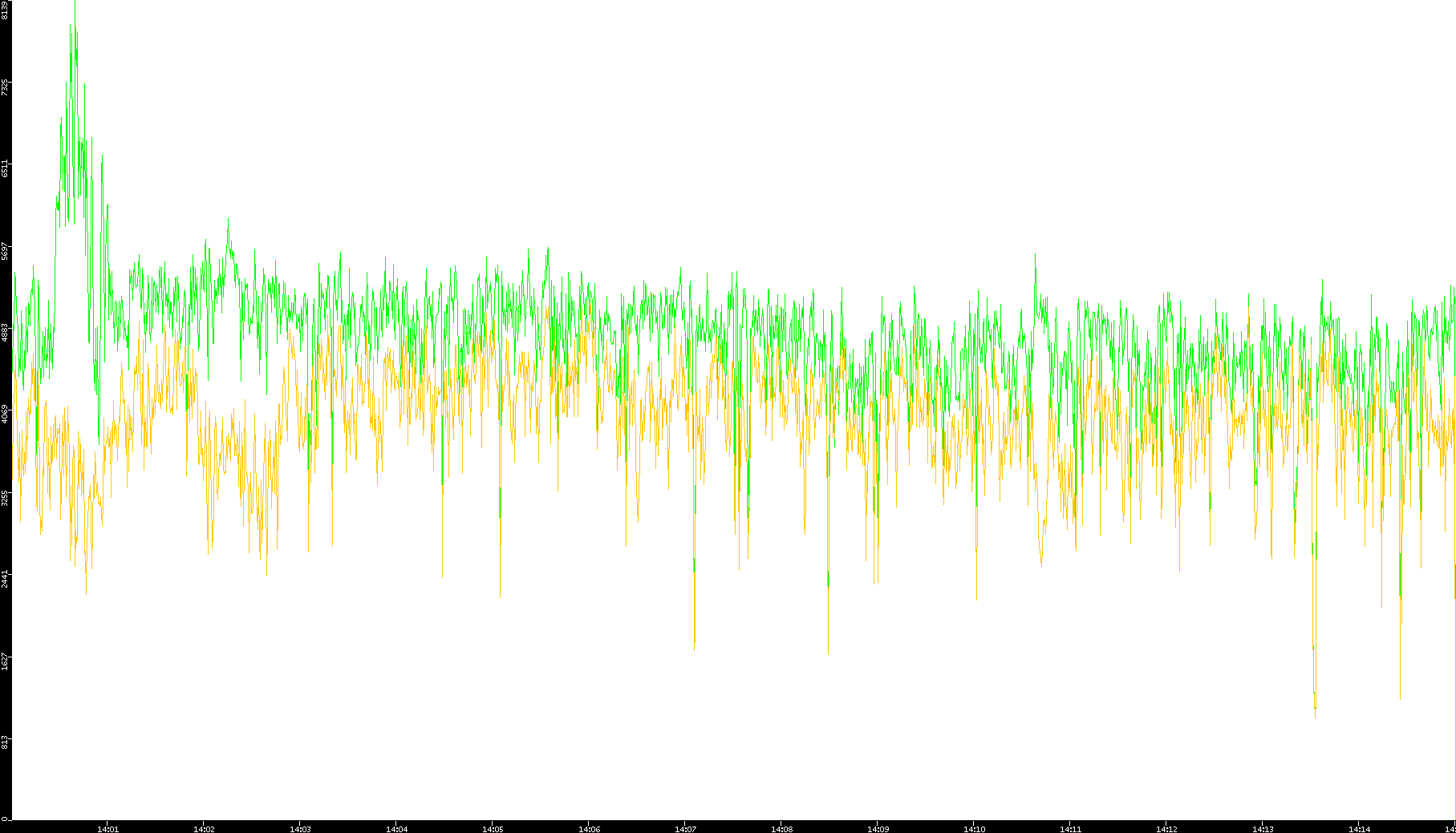1456x833 pixels.
Task: Select the 2441 y-axis value
Action: [x=5, y=578]
